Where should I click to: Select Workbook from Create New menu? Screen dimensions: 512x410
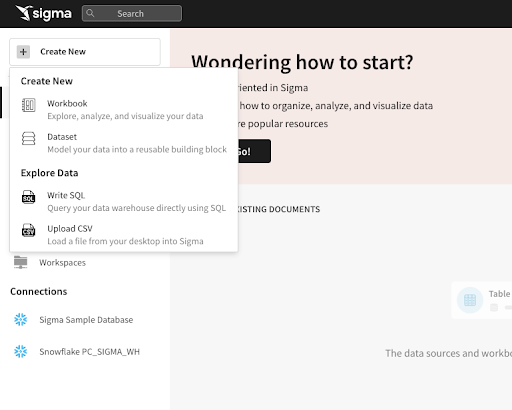[x=124, y=110]
